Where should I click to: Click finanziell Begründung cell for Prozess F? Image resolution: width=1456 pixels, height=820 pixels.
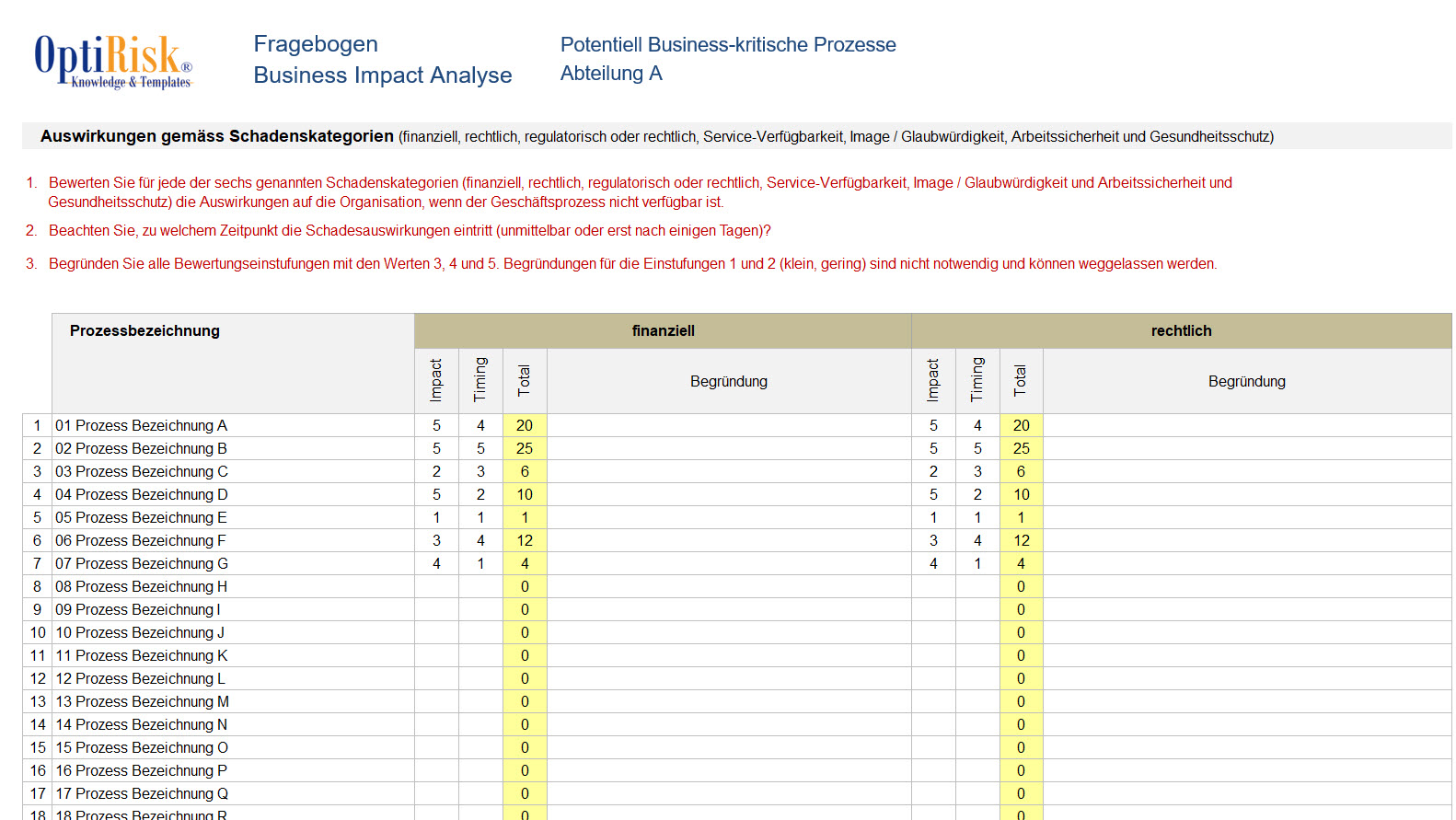[729, 540]
